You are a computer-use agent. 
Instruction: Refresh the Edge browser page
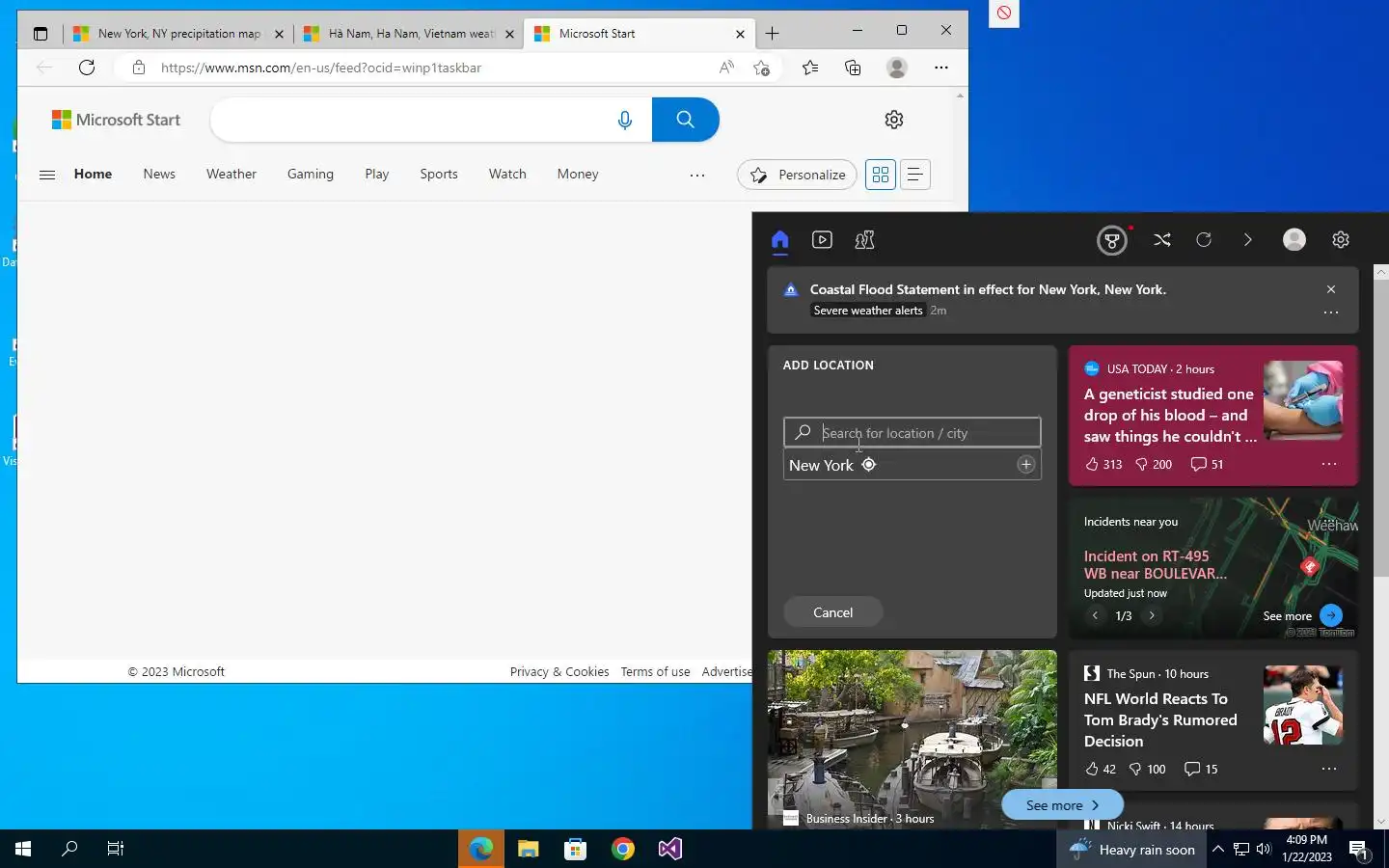click(87, 68)
